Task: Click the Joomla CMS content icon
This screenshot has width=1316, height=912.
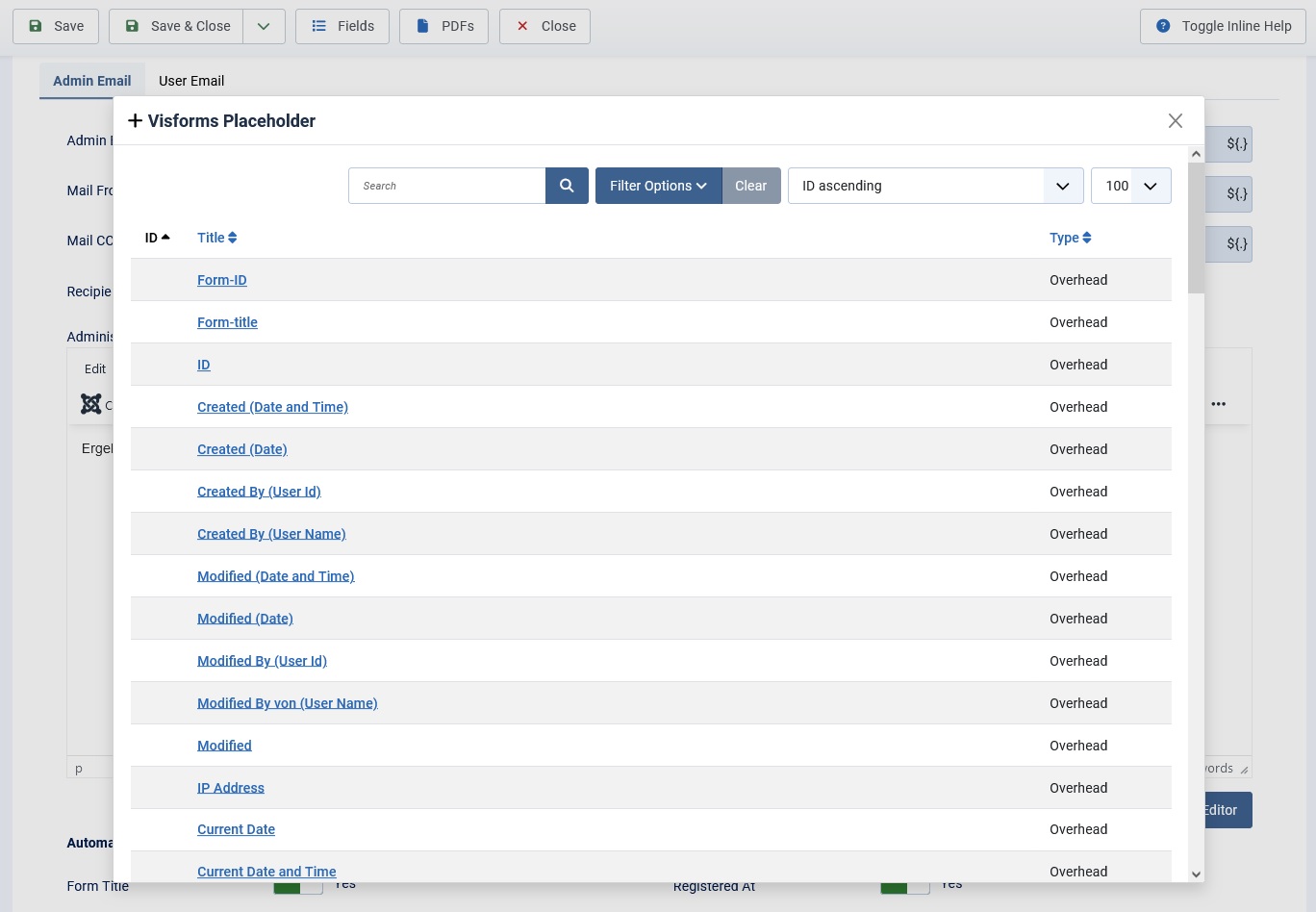Action: (91, 404)
